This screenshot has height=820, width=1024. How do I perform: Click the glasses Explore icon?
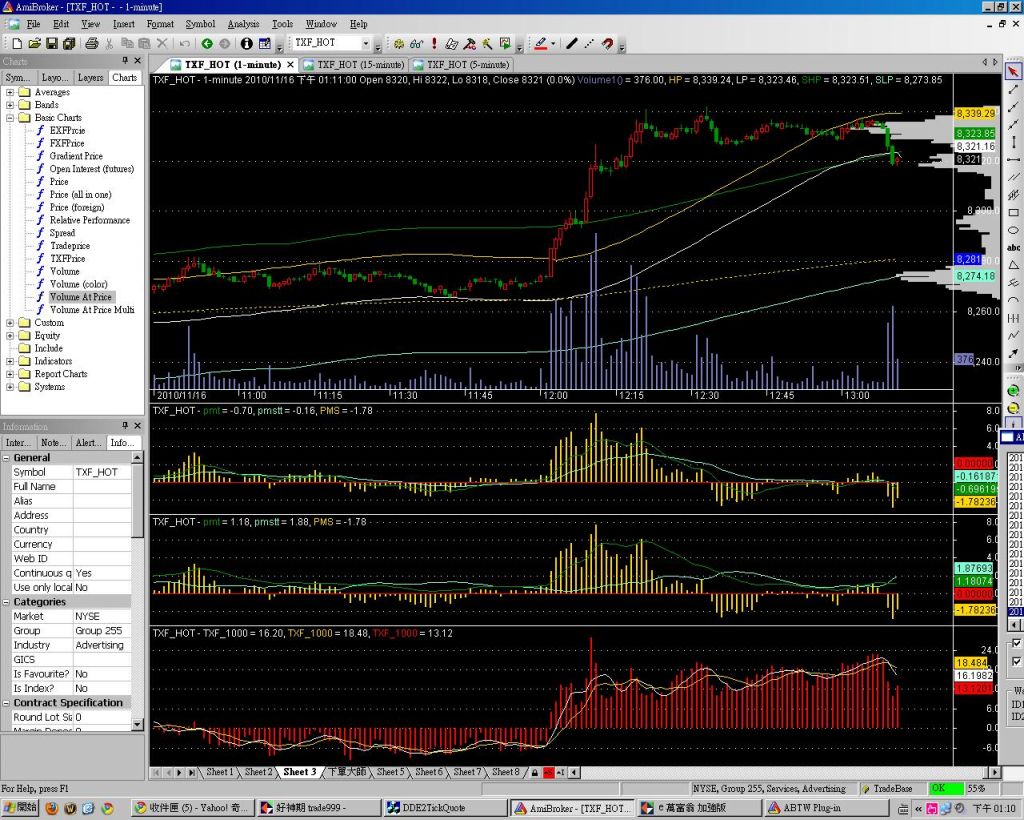[416, 44]
